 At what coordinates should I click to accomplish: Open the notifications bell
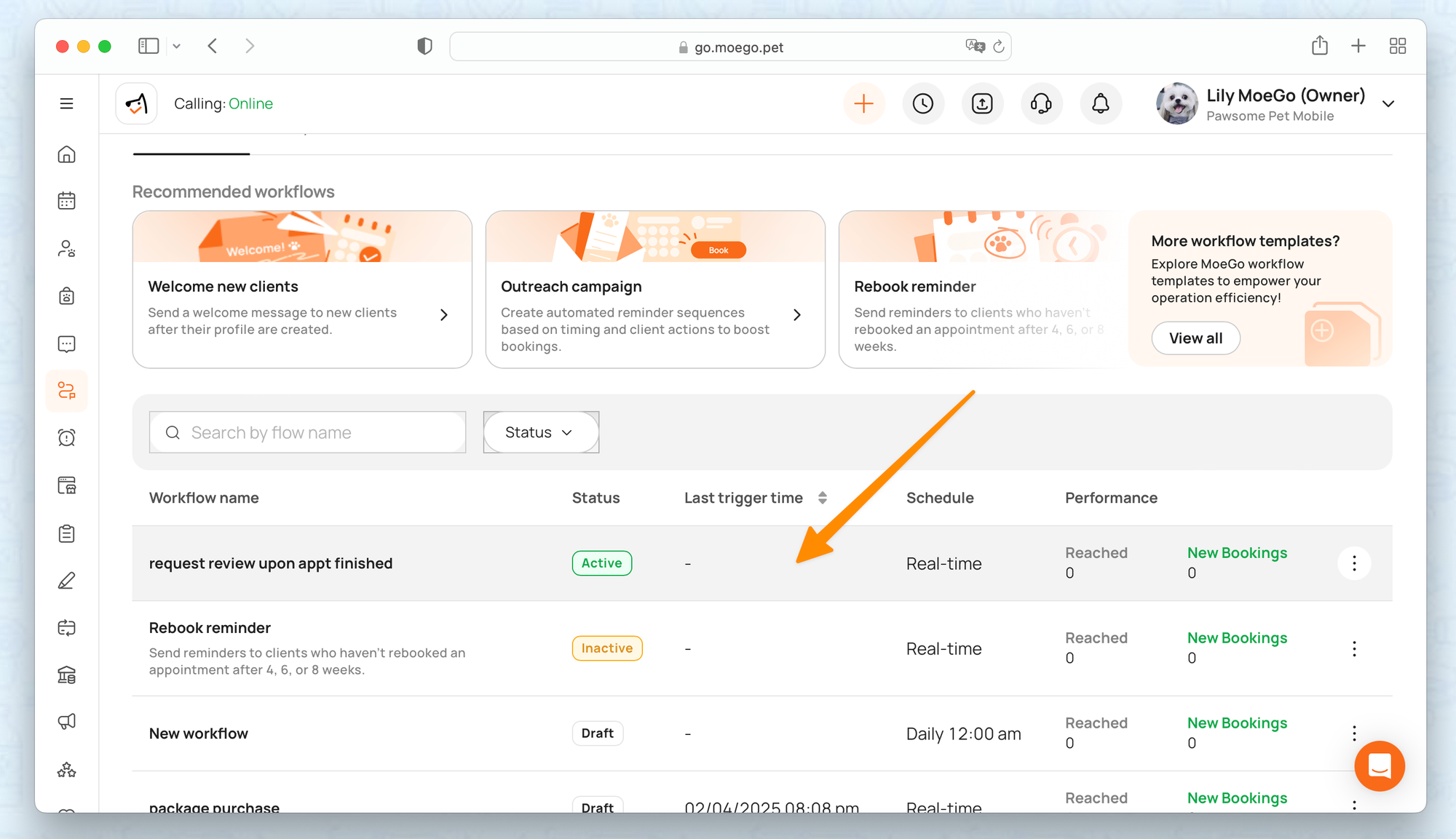pos(1100,104)
